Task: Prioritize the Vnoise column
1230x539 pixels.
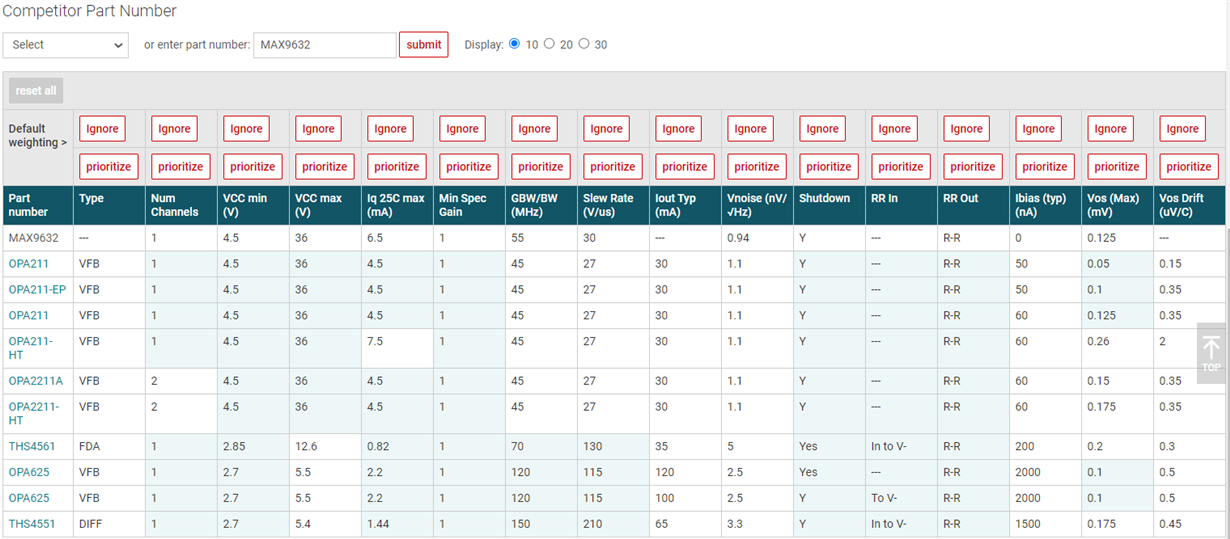Action: click(756, 167)
